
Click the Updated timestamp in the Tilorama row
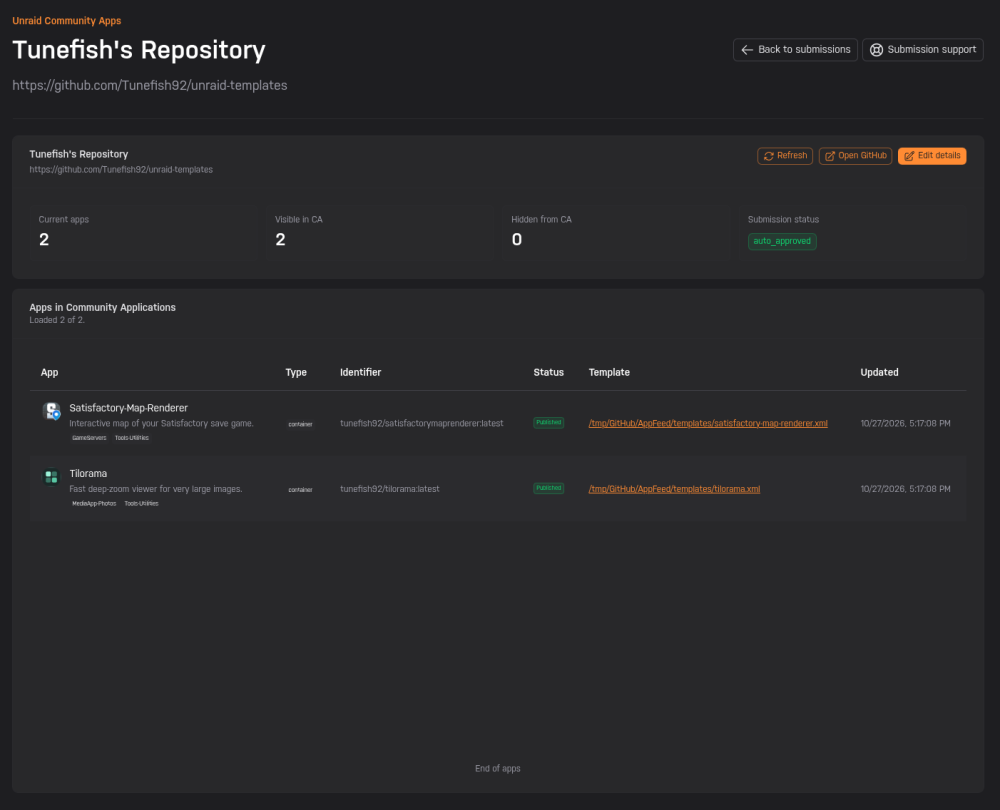[905, 489]
